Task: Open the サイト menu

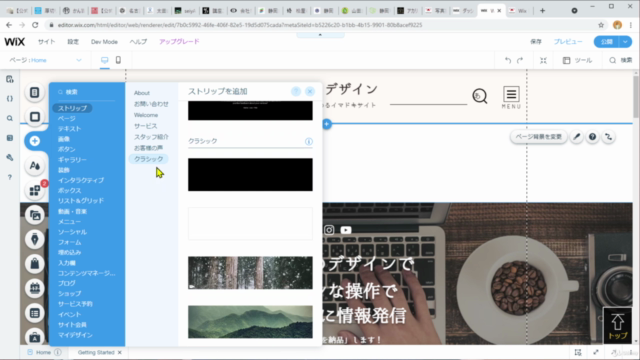Action: [x=46, y=42]
